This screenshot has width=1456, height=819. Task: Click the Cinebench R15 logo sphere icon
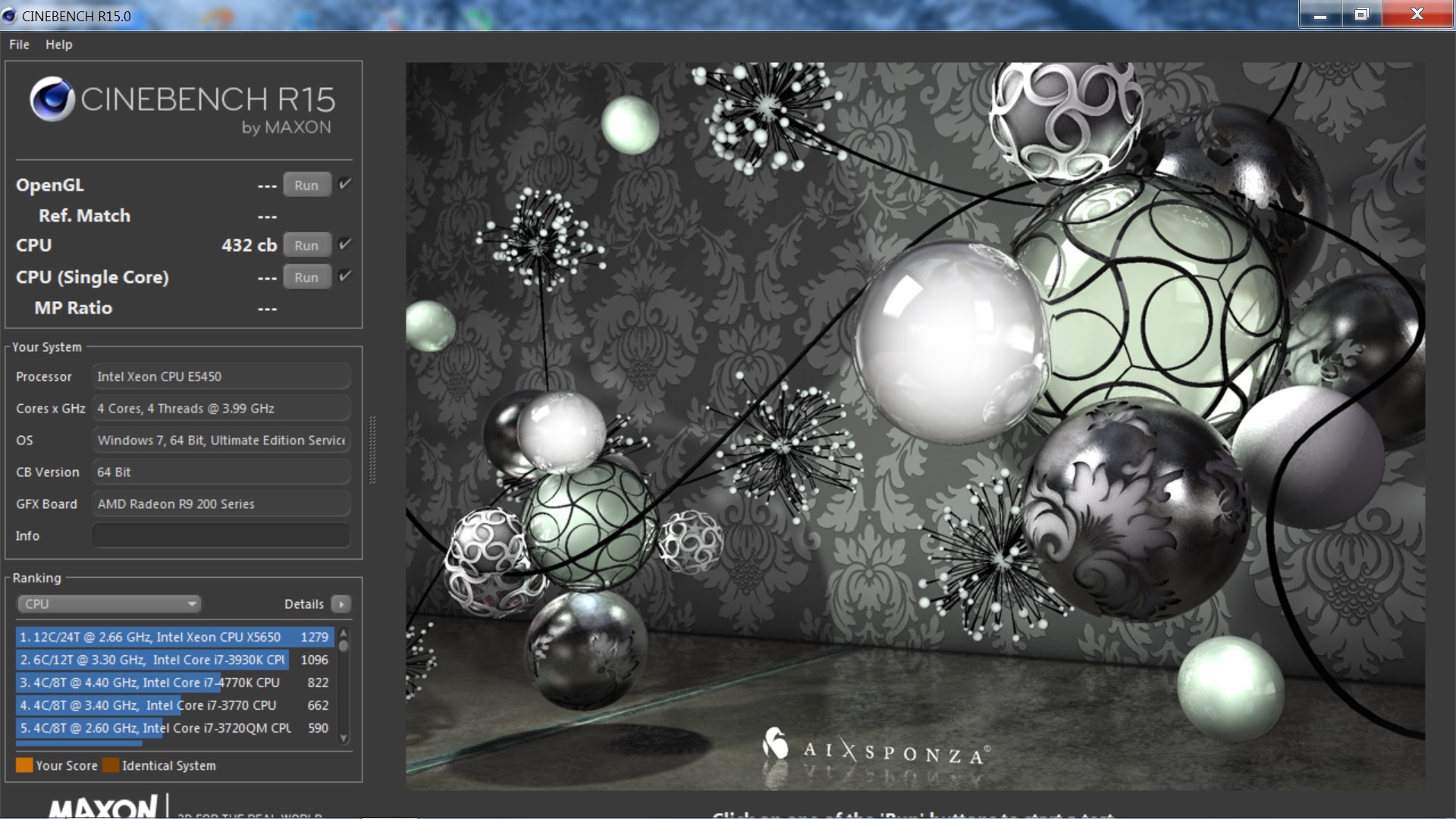pyautogui.click(x=52, y=99)
